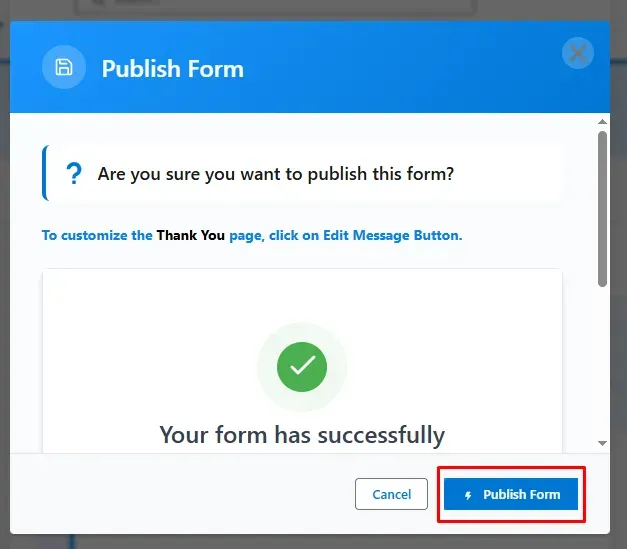627x549 pixels.
Task: Click the save disk icon in header
Action: coord(64,67)
